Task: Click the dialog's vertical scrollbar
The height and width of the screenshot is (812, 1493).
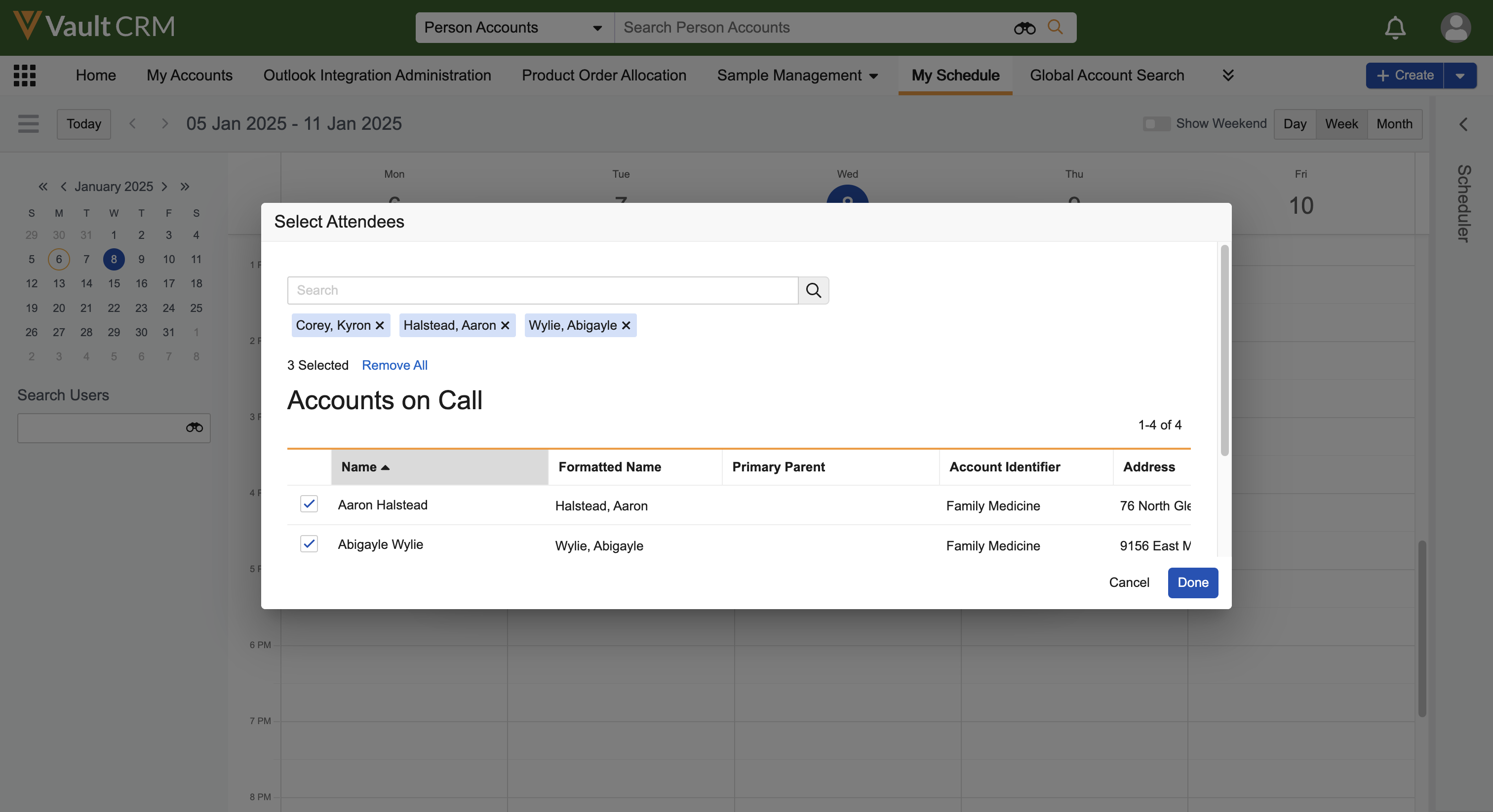Action: point(1224,350)
